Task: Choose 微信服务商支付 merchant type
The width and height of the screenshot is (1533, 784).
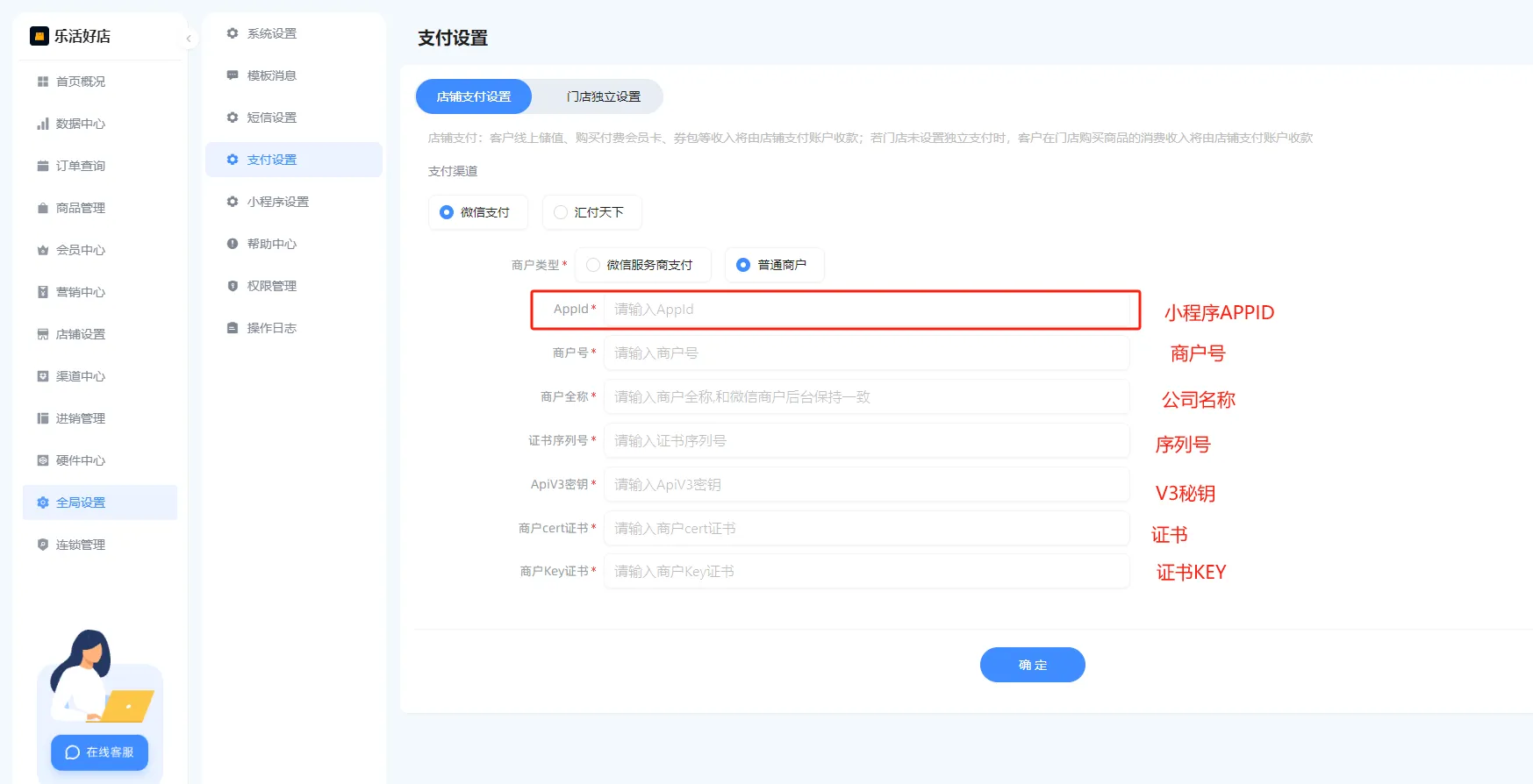Action: [642, 265]
